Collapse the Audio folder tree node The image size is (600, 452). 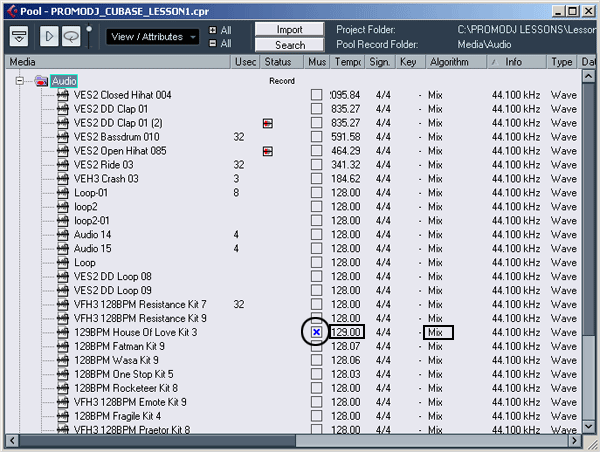click(20, 81)
